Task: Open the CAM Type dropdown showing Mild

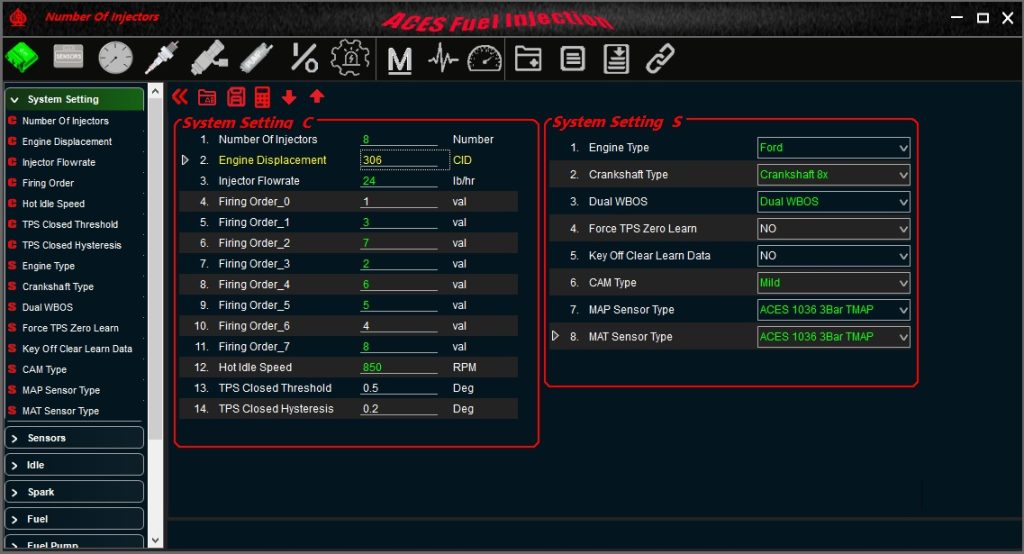Action: [833, 283]
